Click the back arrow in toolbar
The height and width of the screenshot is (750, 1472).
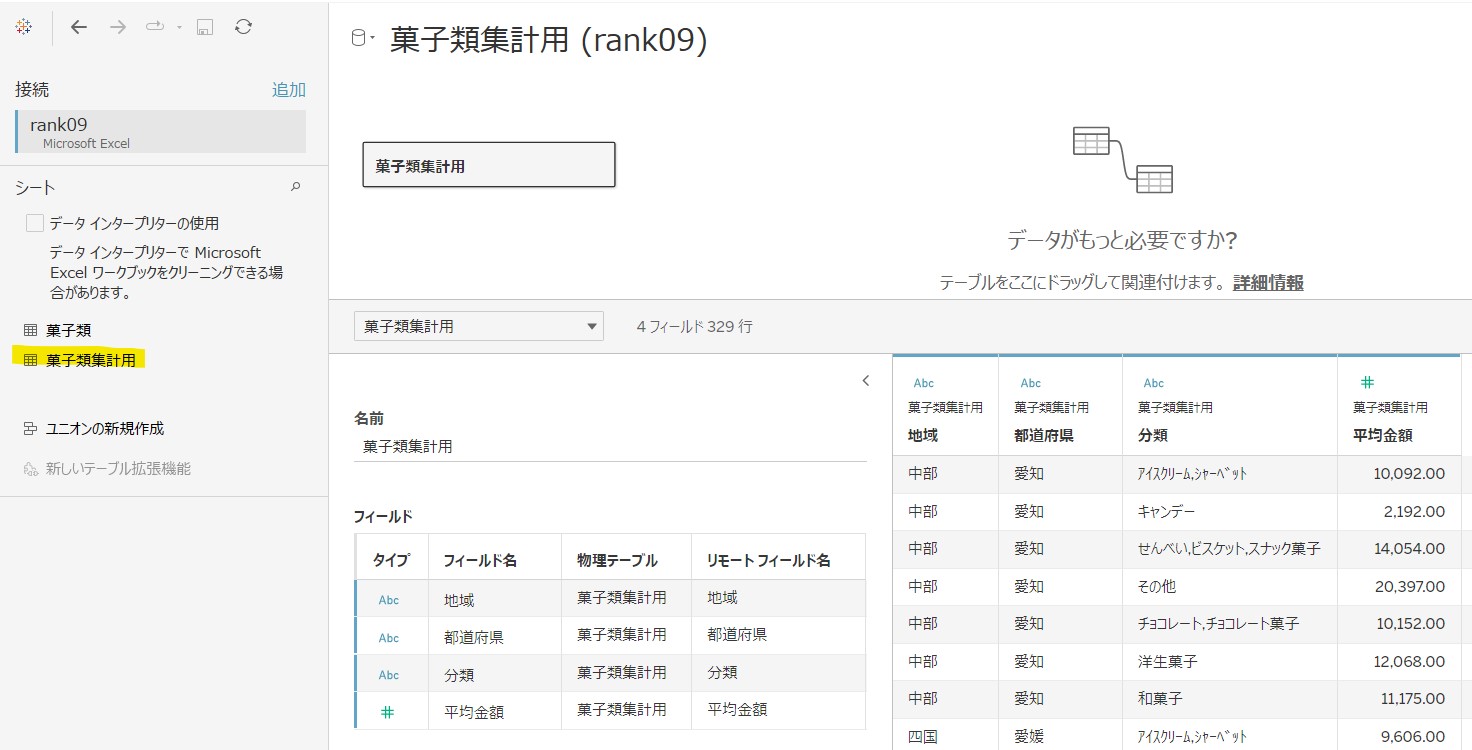[79, 28]
